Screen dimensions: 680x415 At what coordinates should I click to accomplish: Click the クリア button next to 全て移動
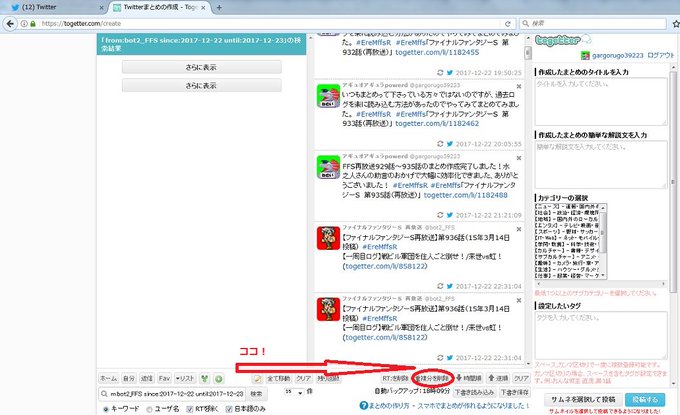(x=303, y=379)
